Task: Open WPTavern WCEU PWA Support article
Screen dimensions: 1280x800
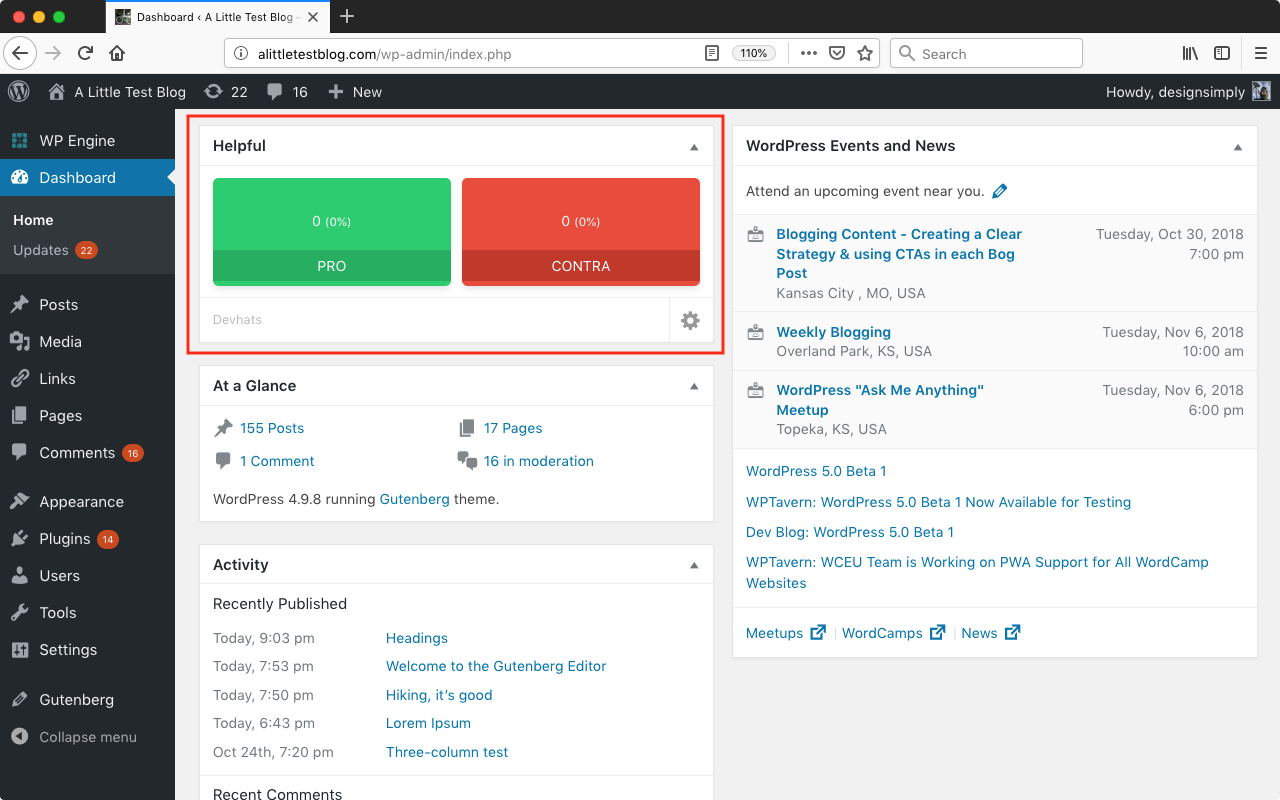Action: tap(977, 572)
